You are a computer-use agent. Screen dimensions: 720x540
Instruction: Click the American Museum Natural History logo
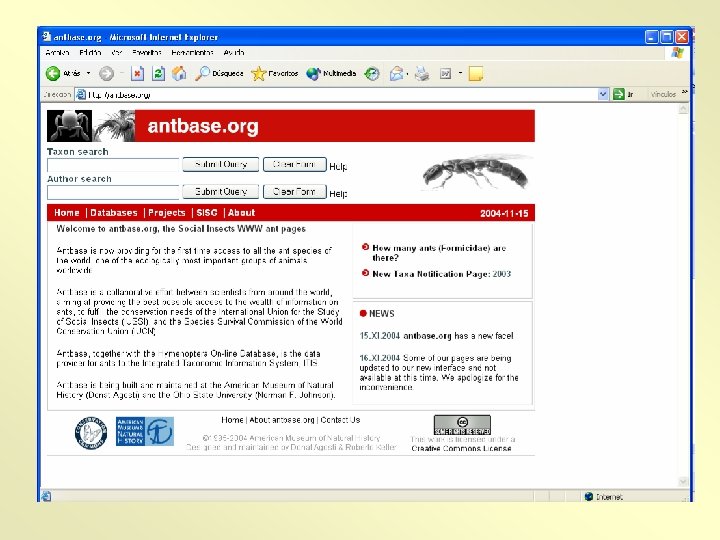(145, 431)
